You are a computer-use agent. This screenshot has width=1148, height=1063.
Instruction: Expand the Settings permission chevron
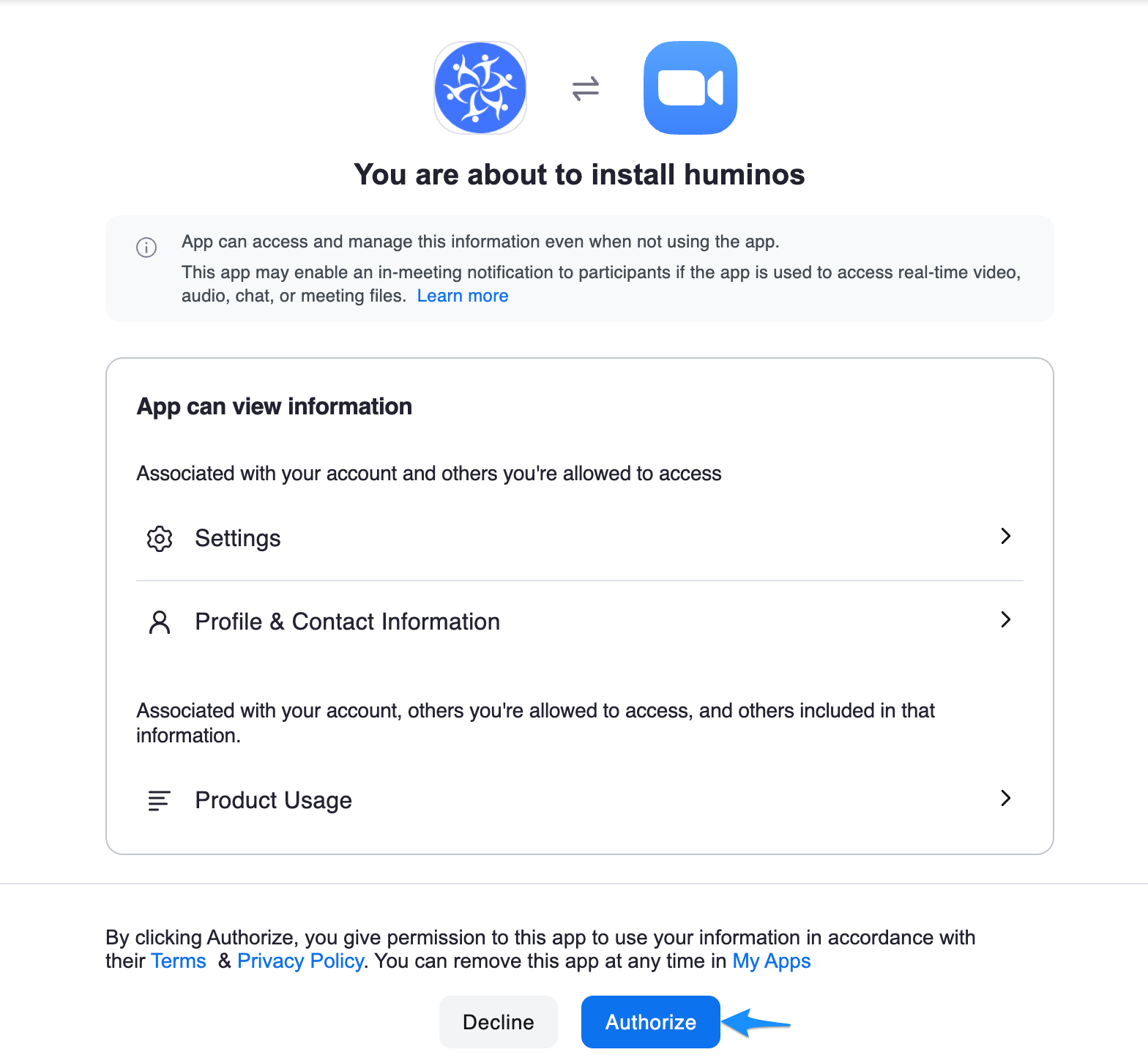(x=1006, y=536)
